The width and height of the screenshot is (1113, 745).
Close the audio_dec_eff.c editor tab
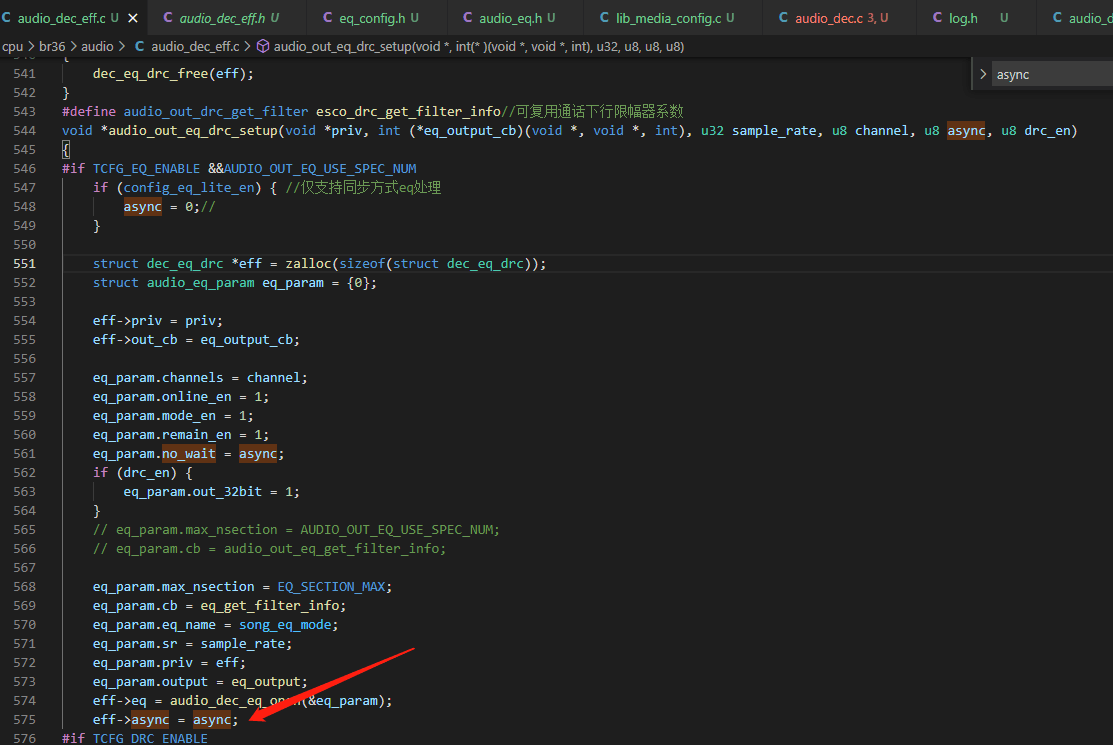click(133, 18)
